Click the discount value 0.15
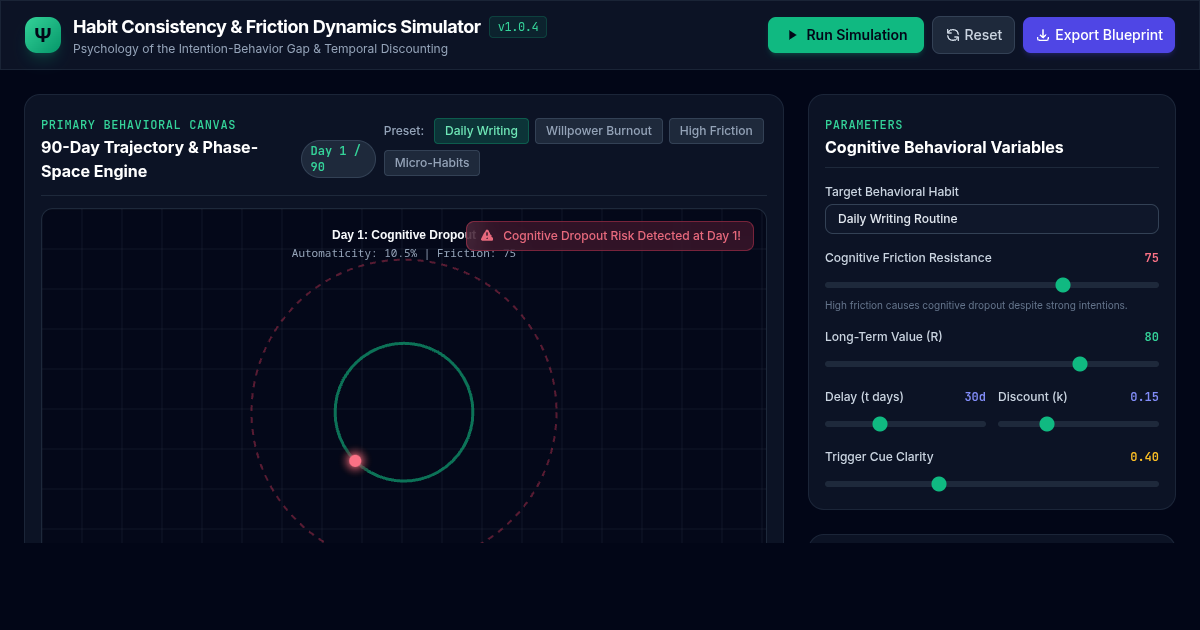 point(1144,397)
